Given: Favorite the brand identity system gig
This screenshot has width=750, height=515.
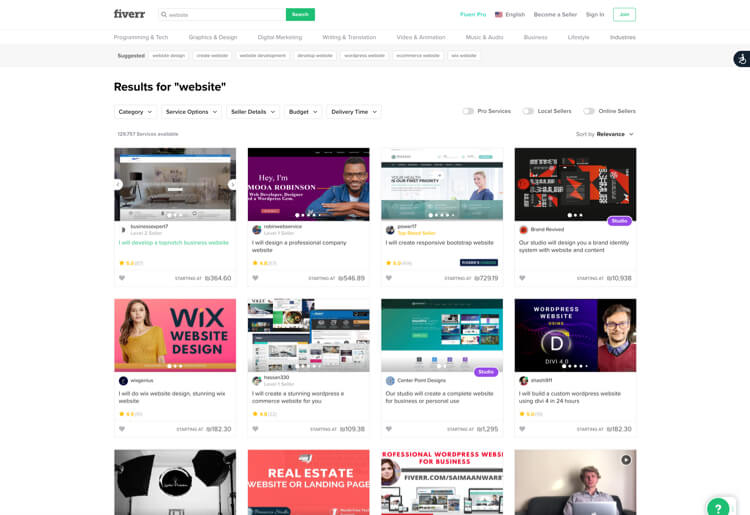Looking at the screenshot, I should (522, 278).
